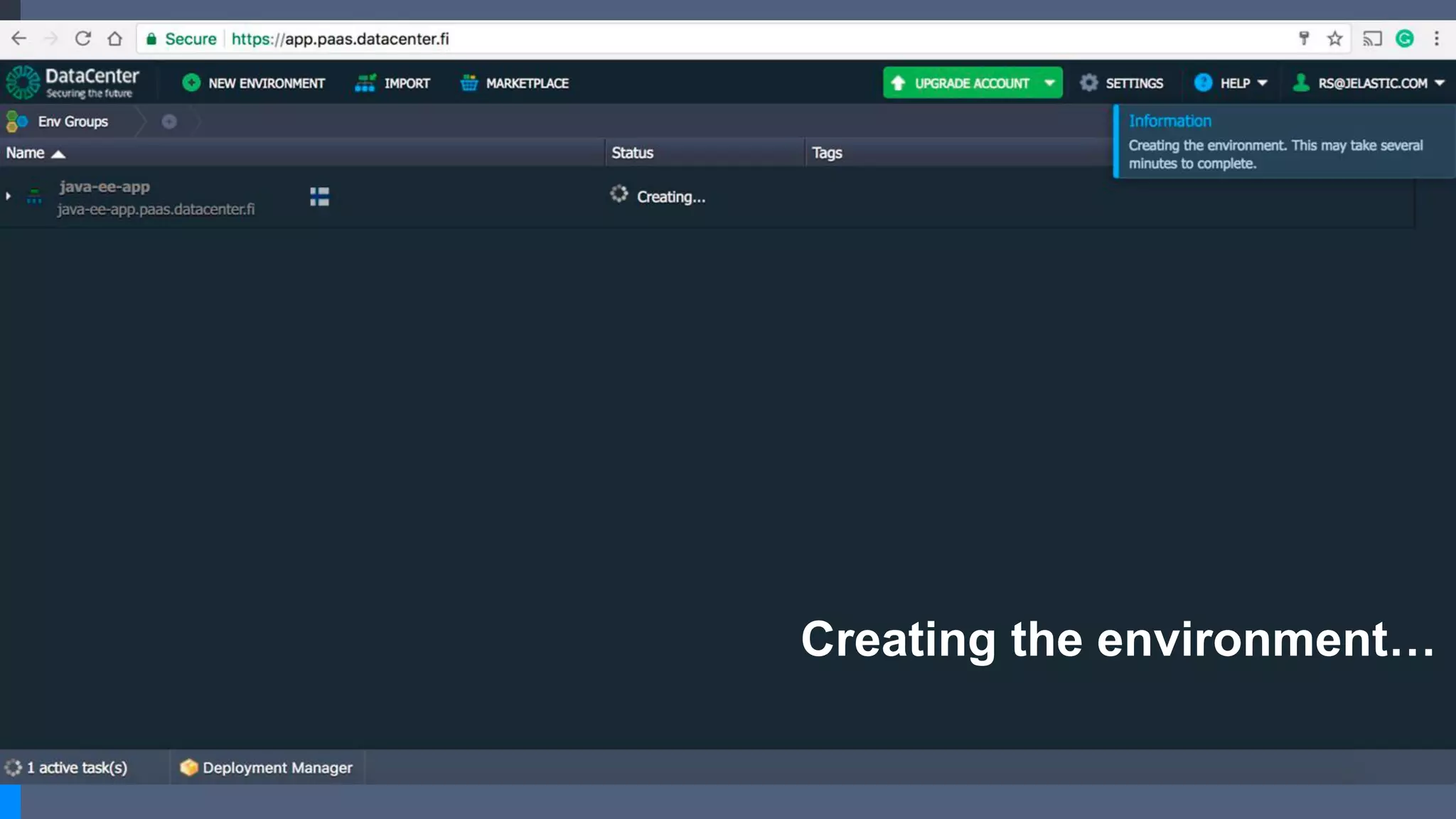Click the Information notification popup

1284,141
